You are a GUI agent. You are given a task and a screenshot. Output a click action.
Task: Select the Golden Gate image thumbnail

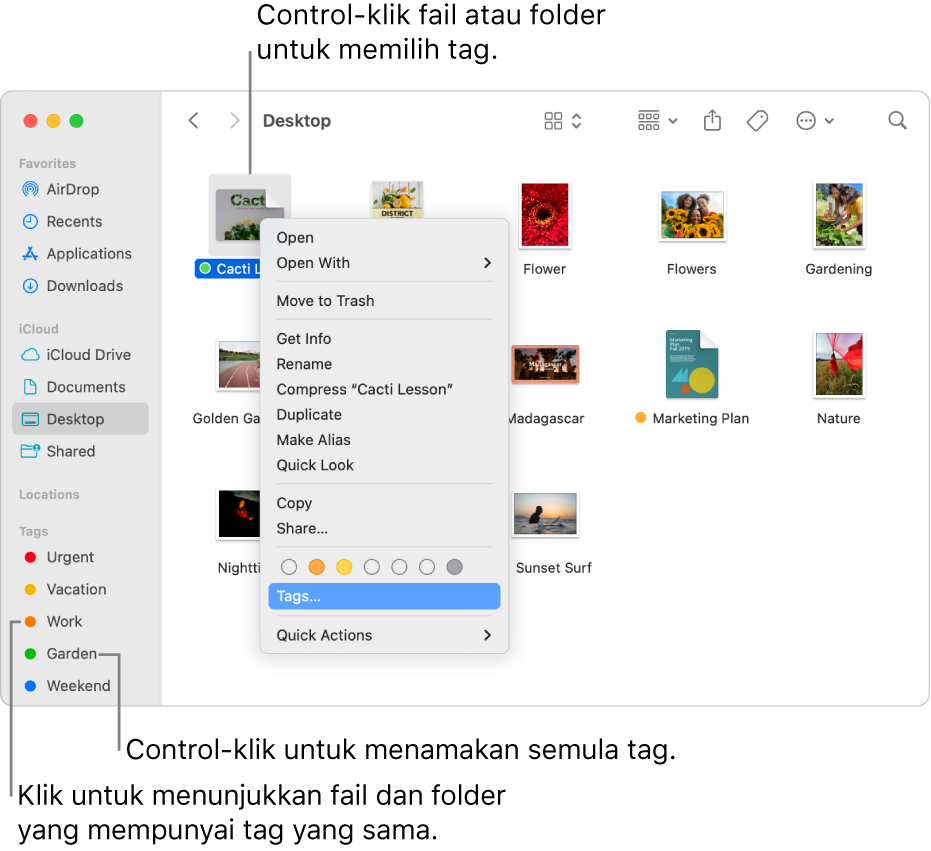pyautogui.click(x=239, y=365)
